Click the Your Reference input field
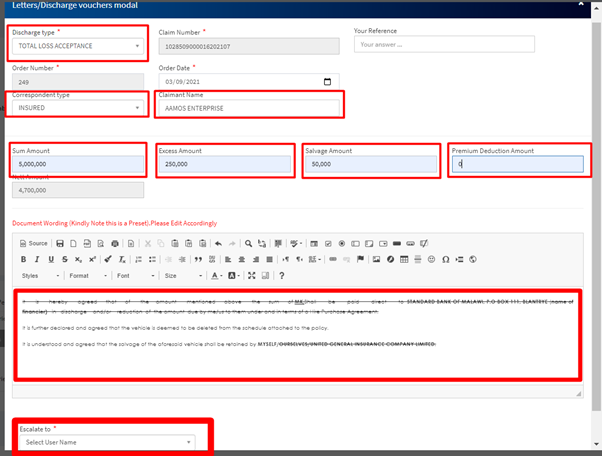 (x=444, y=45)
